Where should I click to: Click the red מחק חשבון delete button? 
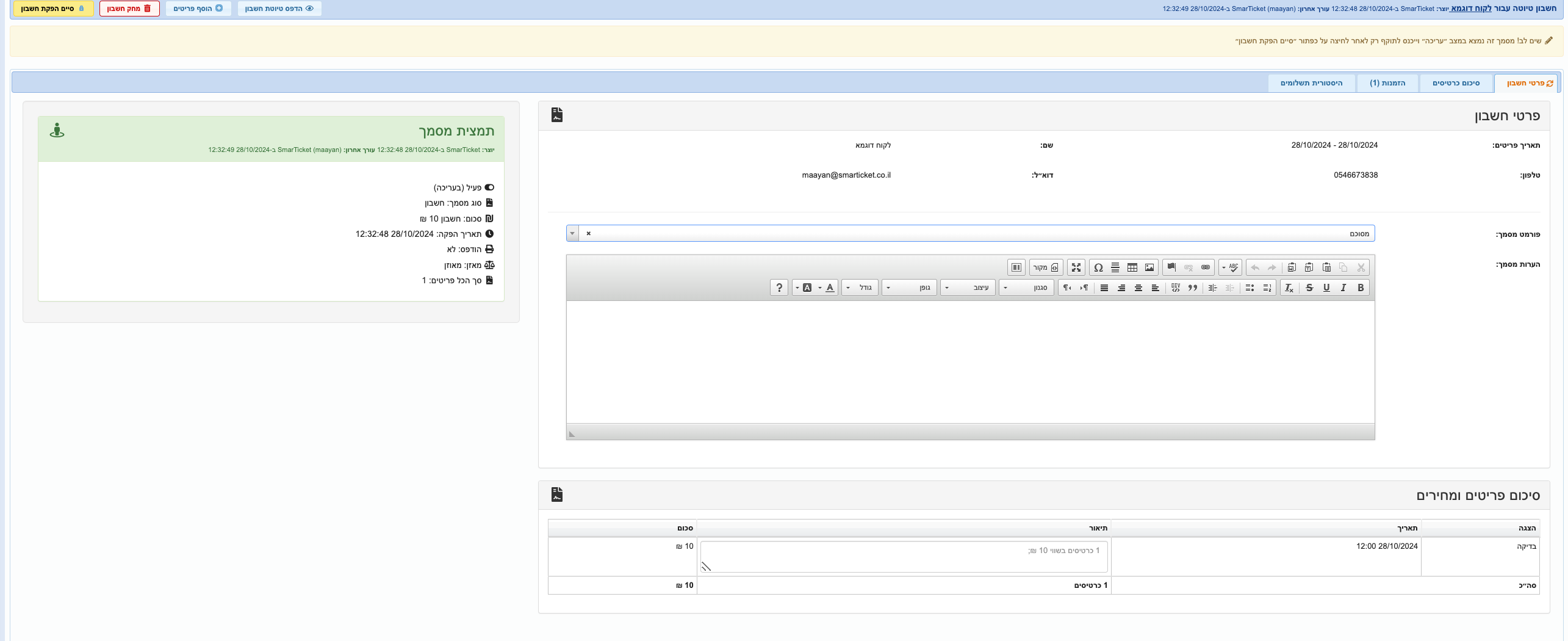(x=129, y=9)
